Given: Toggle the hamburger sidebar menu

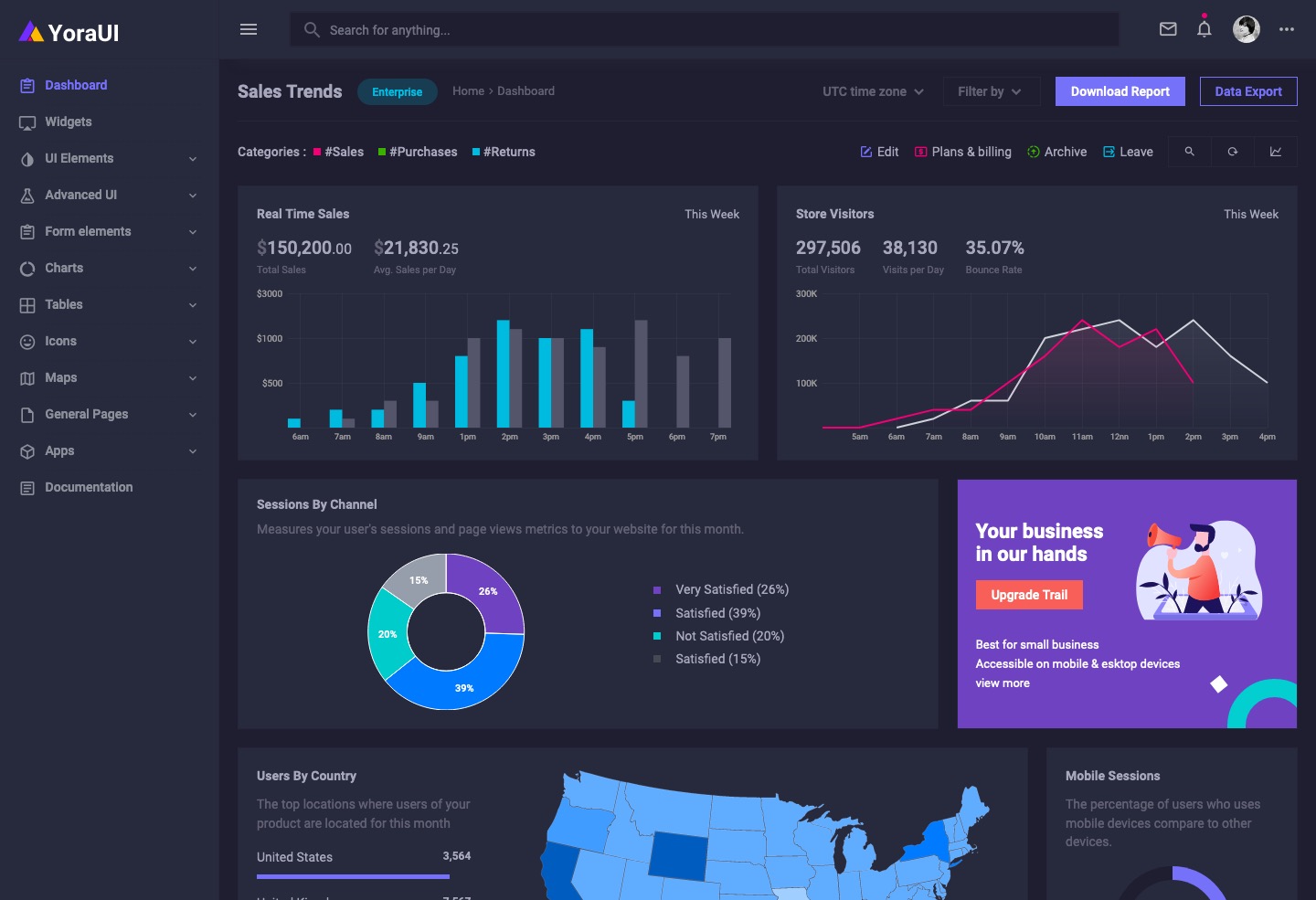Looking at the screenshot, I should (249, 29).
